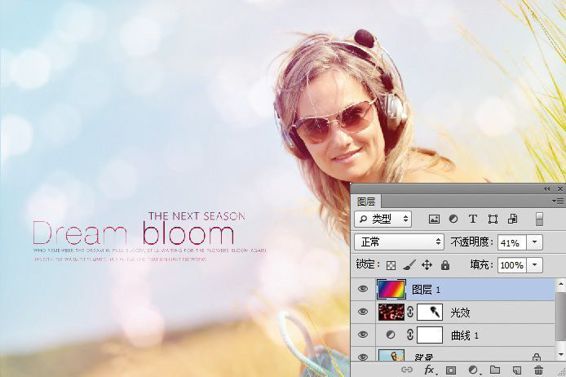Filter layers by adjustment layer type
The height and width of the screenshot is (377, 566).
[453, 219]
